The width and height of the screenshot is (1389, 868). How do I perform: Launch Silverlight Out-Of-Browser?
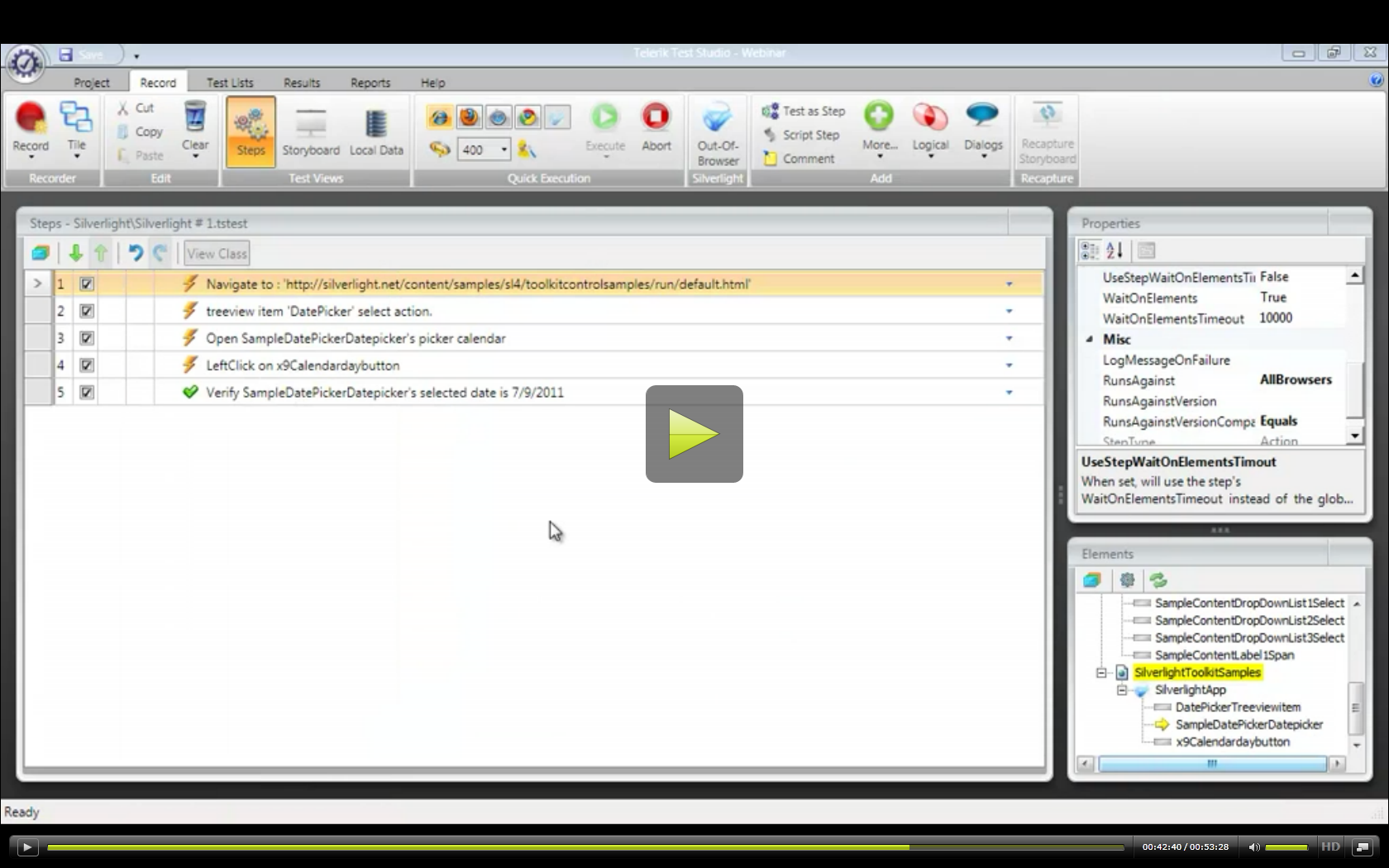718,133
